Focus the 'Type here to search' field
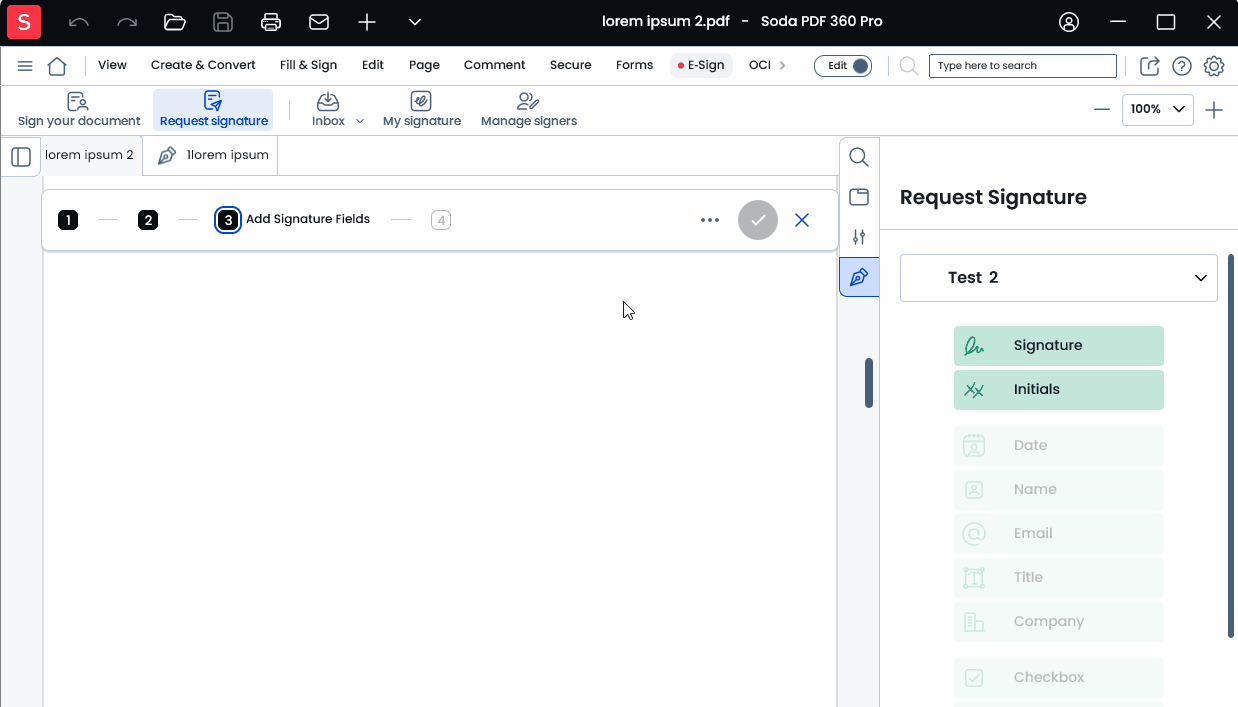The image size is (1238, 707). [x=1022, y=66]
